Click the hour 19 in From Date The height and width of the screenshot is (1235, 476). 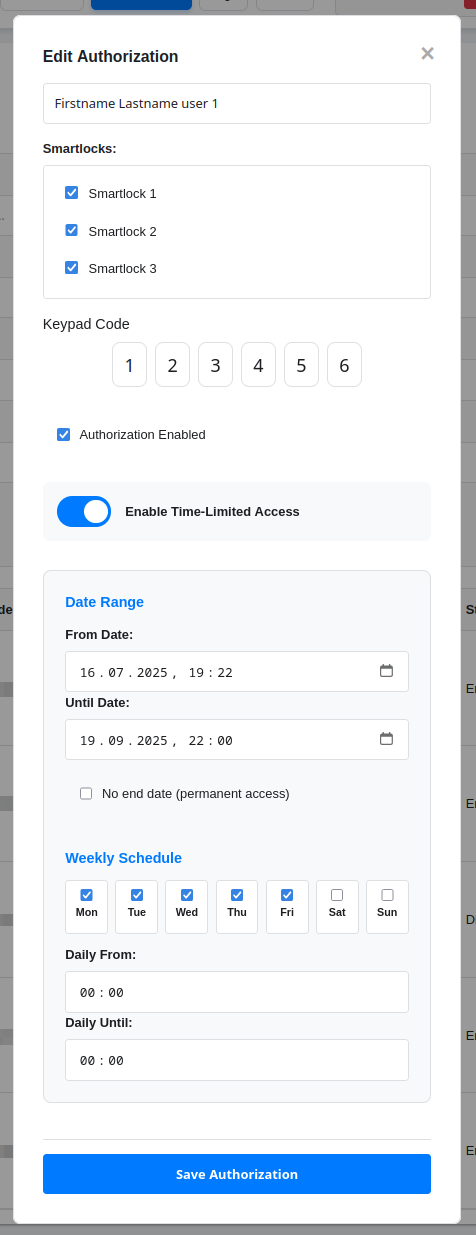tap(196, 672)
